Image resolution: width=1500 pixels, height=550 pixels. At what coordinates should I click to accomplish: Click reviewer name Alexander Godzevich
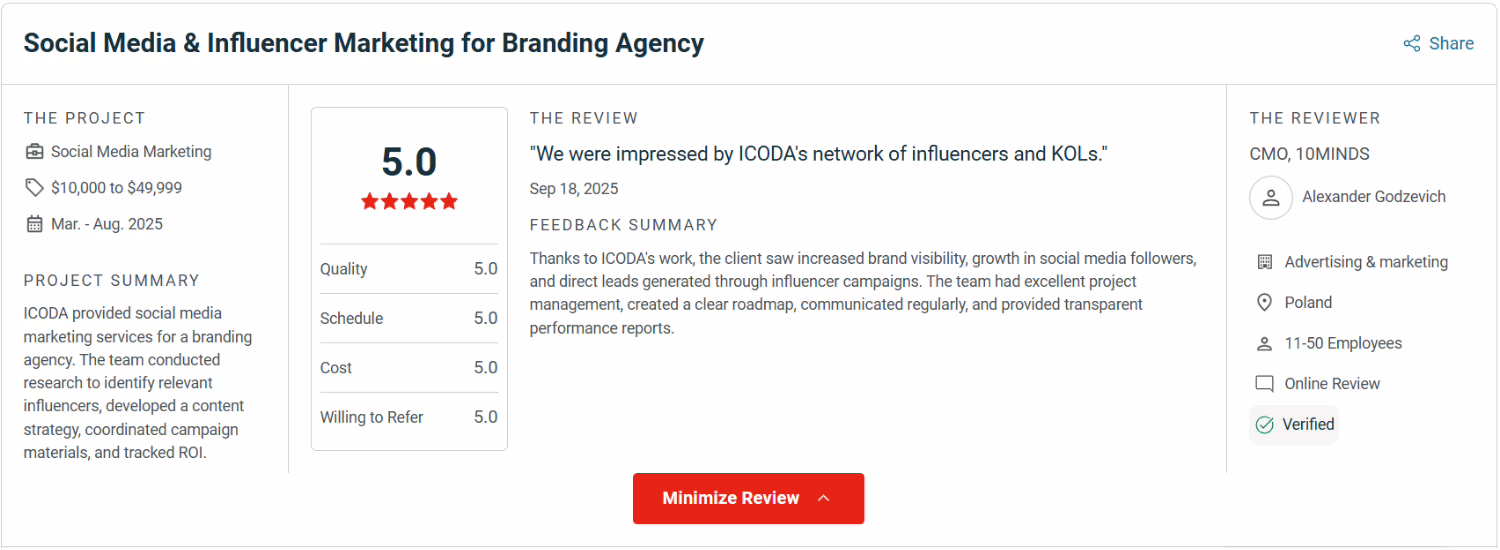pyautogui.click(x=1374, y=197)
